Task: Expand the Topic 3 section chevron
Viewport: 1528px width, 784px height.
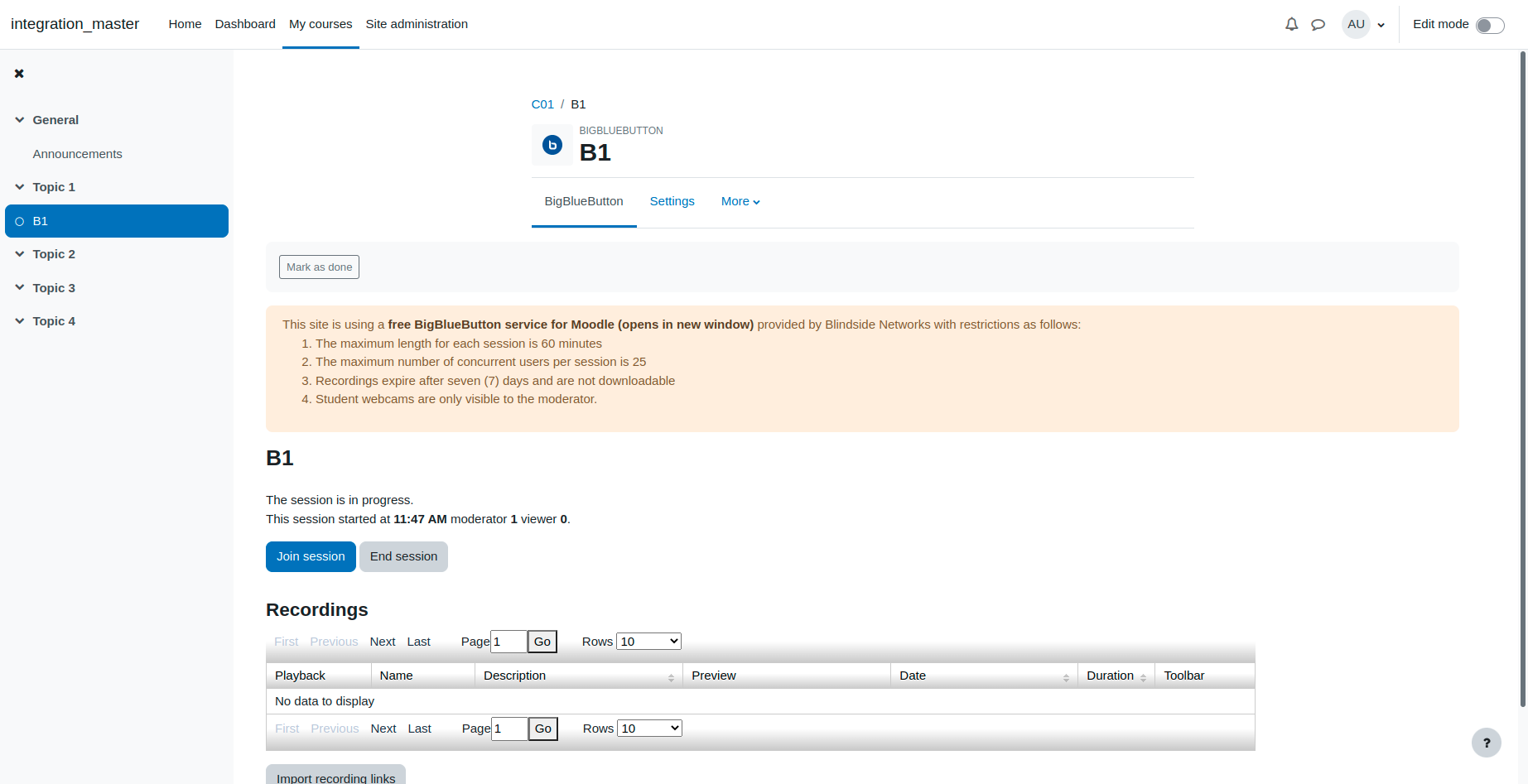Action: pyautogui.click(x=20, y=288)
